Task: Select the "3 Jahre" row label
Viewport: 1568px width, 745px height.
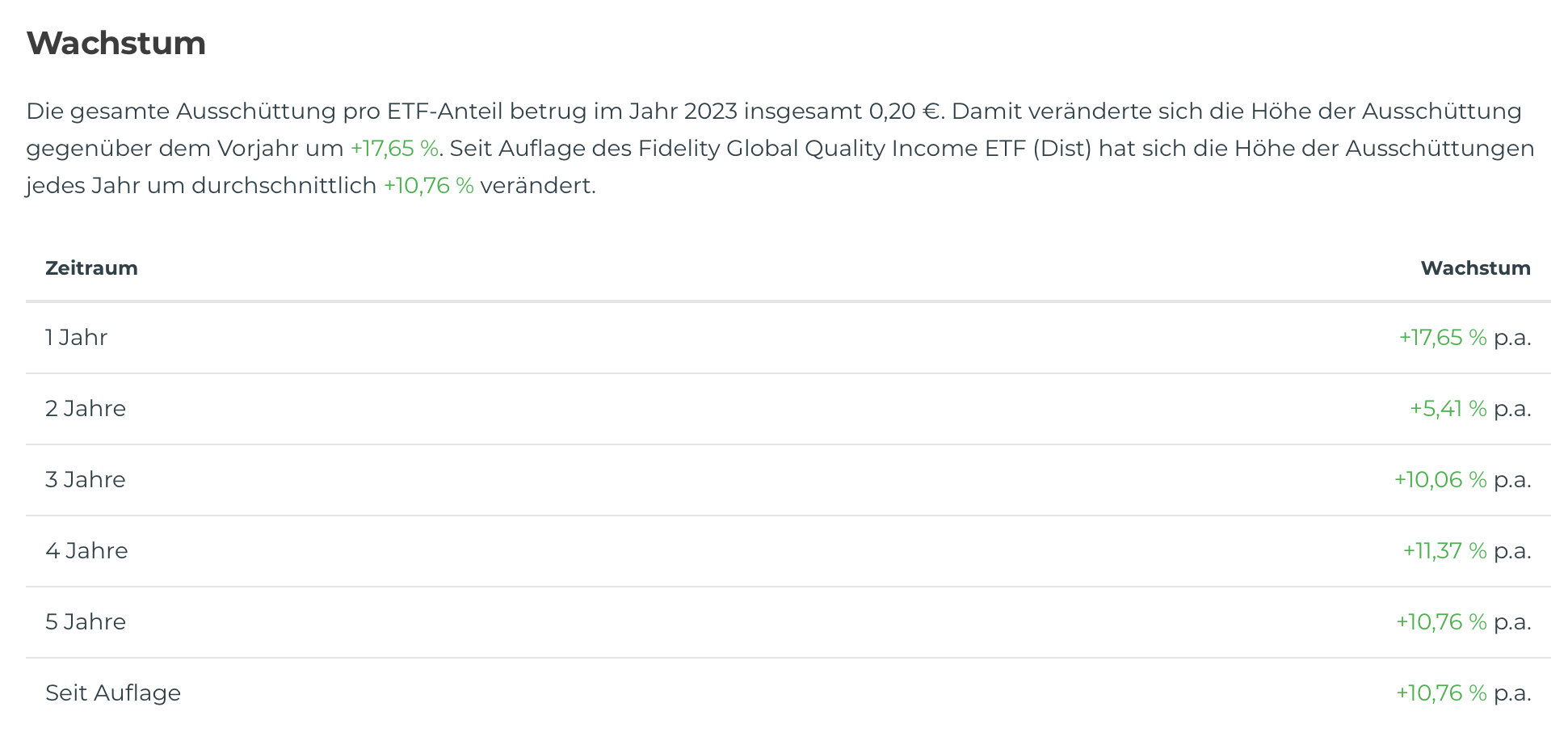Action: 86,480
